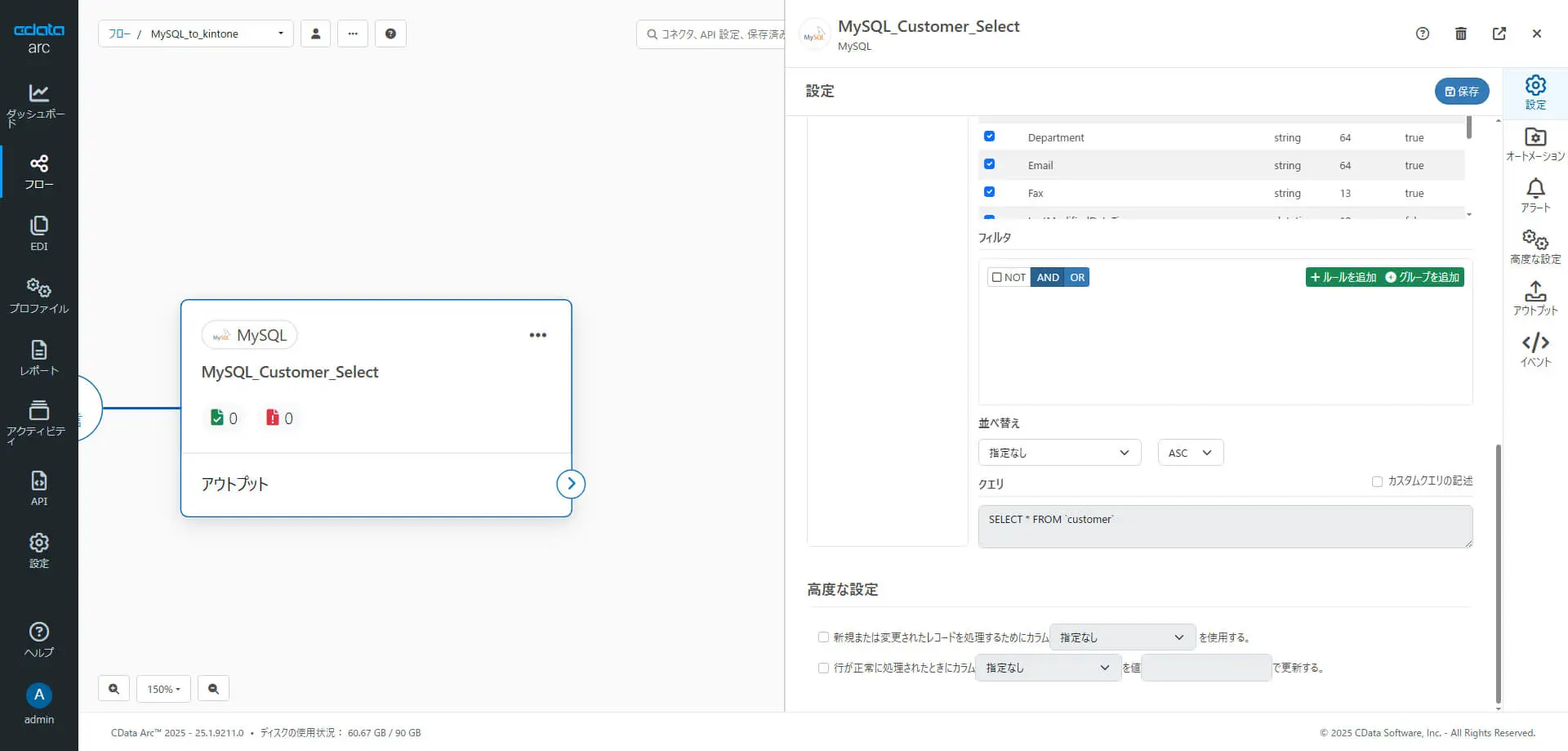Open the MySQL connector card ellipsis menu
The width and height of the screenshot is (1568, 751).
(x=537, y=335)
